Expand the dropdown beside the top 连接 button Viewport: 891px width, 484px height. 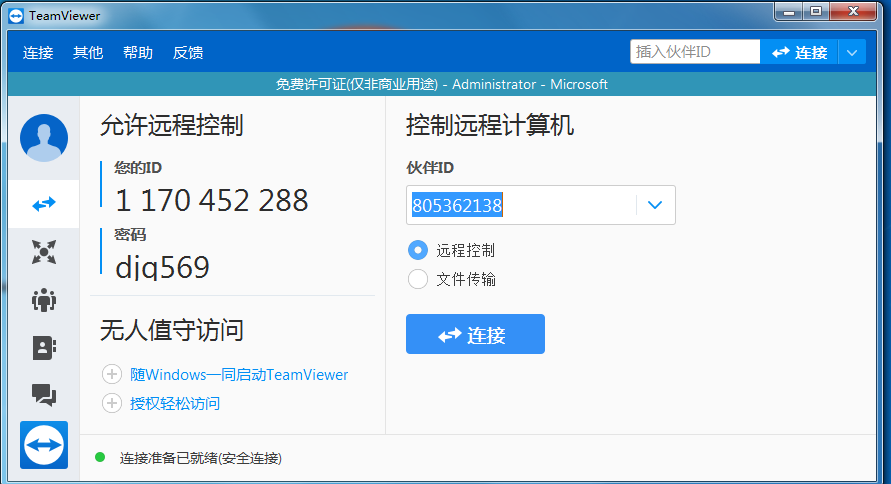pos(852,53)
